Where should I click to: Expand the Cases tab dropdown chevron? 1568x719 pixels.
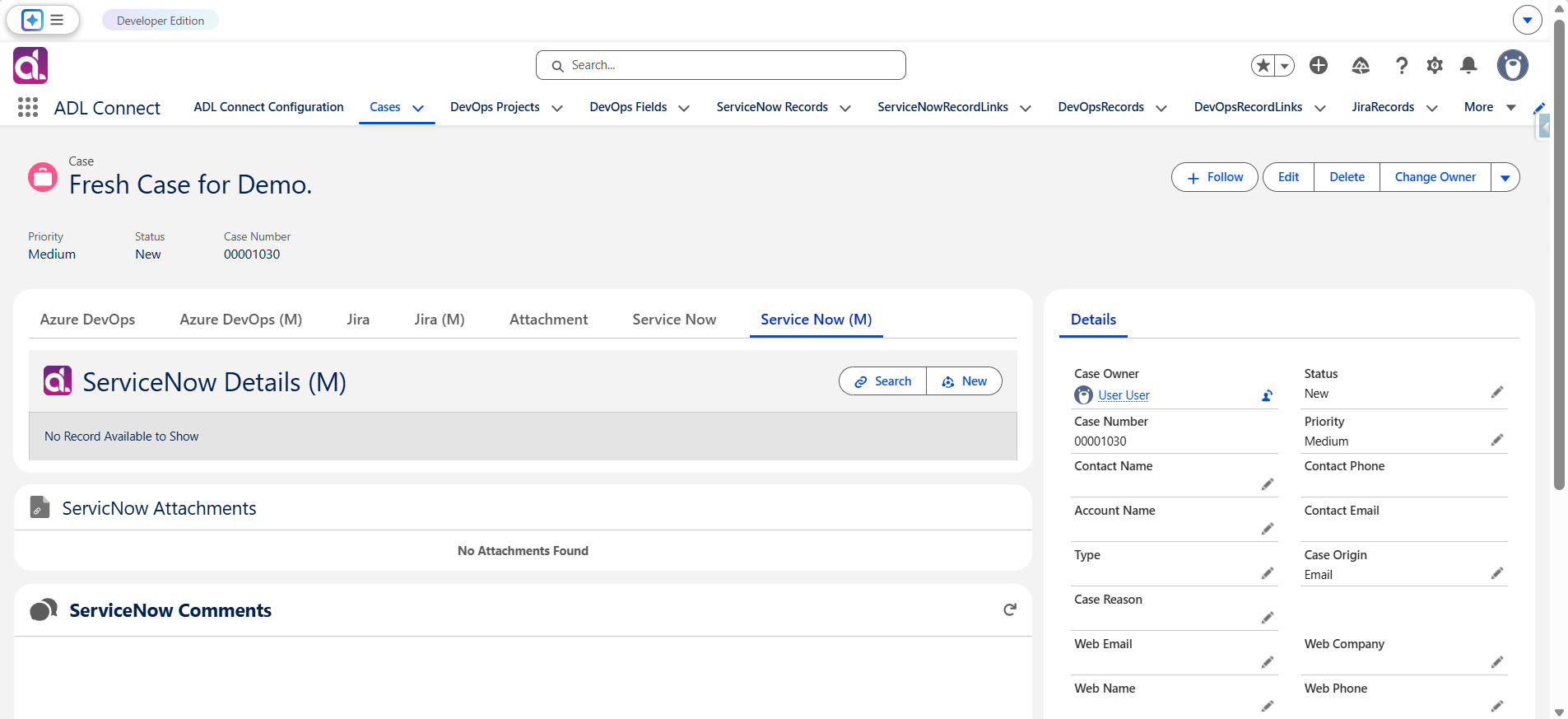(x=418, y=108)
